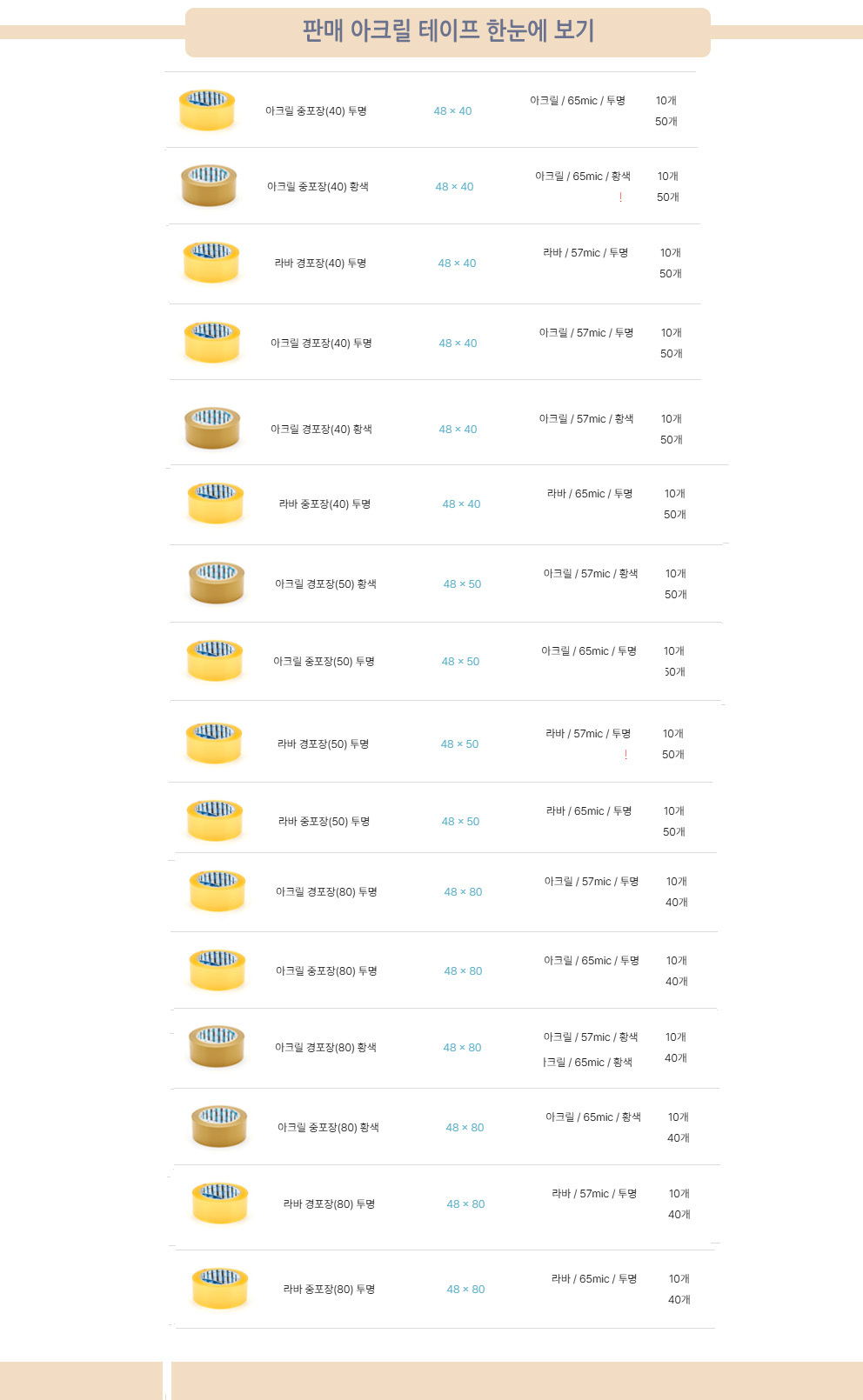Click the 라바 중포장(40) 투명 product name

pyautogui.click(x=324, y=504)
